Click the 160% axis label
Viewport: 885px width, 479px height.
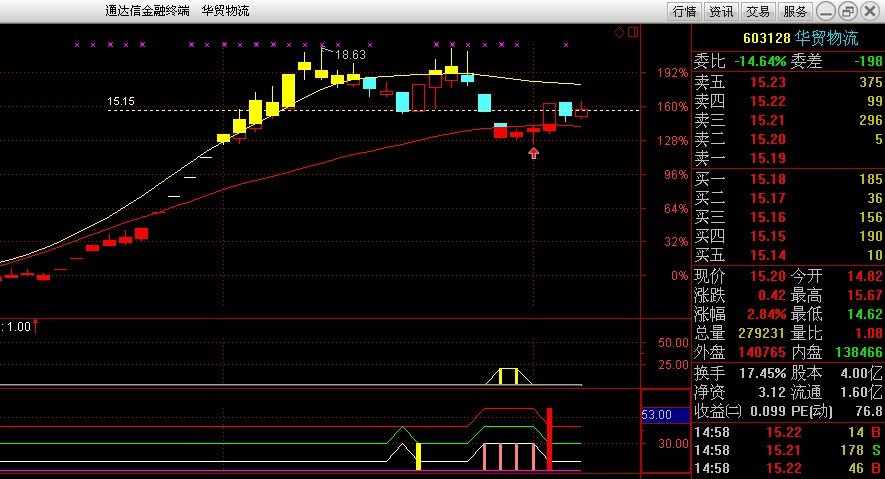click(x=672, y=107)
